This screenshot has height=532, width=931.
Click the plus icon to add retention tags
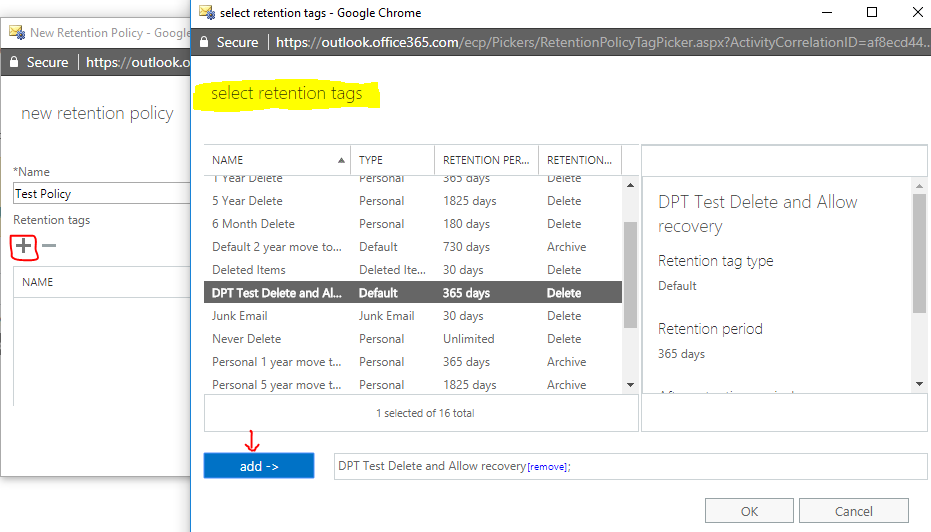(x=22, y=245)
